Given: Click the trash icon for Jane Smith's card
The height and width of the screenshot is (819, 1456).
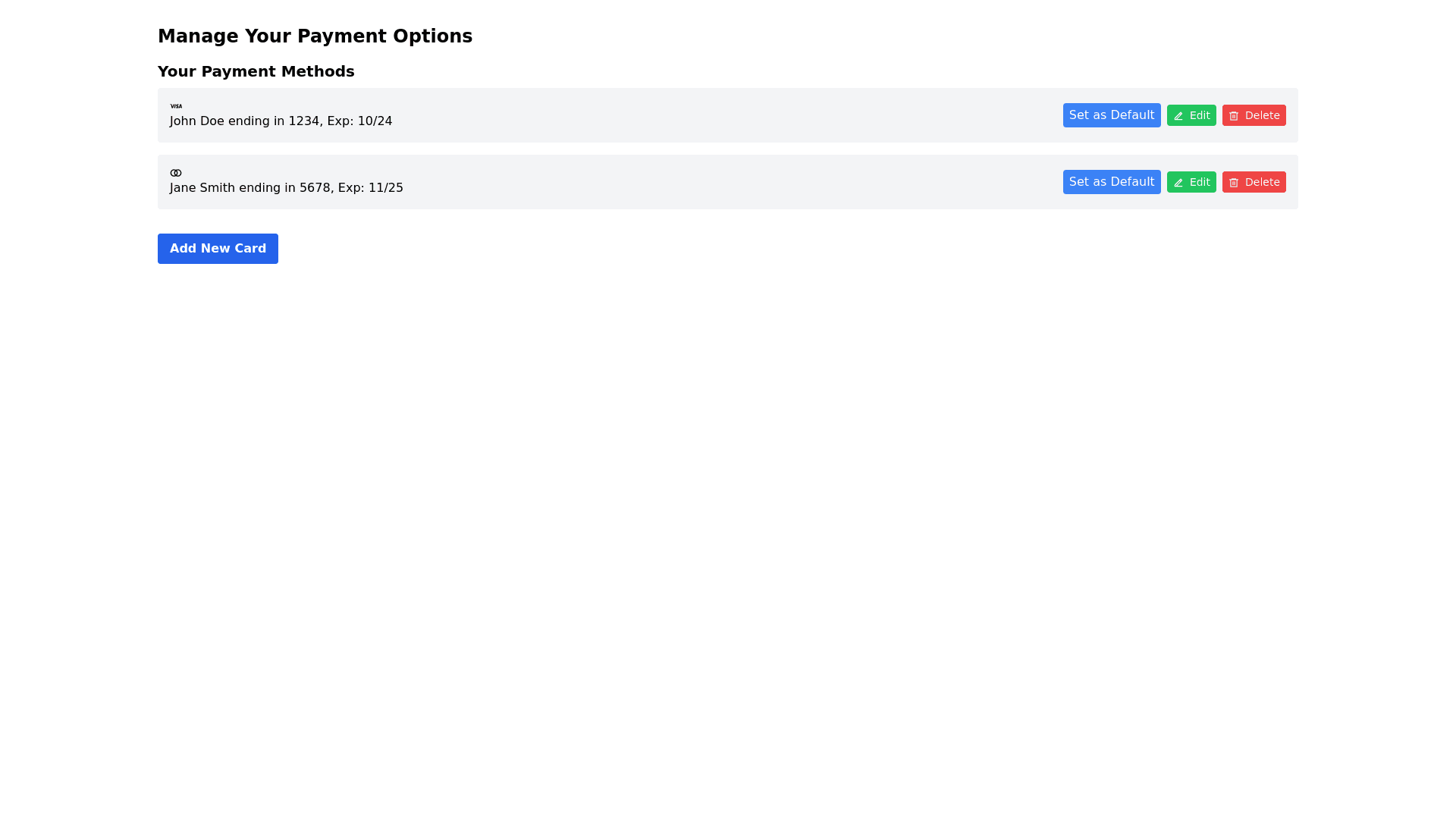Looking at the screenshot, I should [x=1234, y=183].
